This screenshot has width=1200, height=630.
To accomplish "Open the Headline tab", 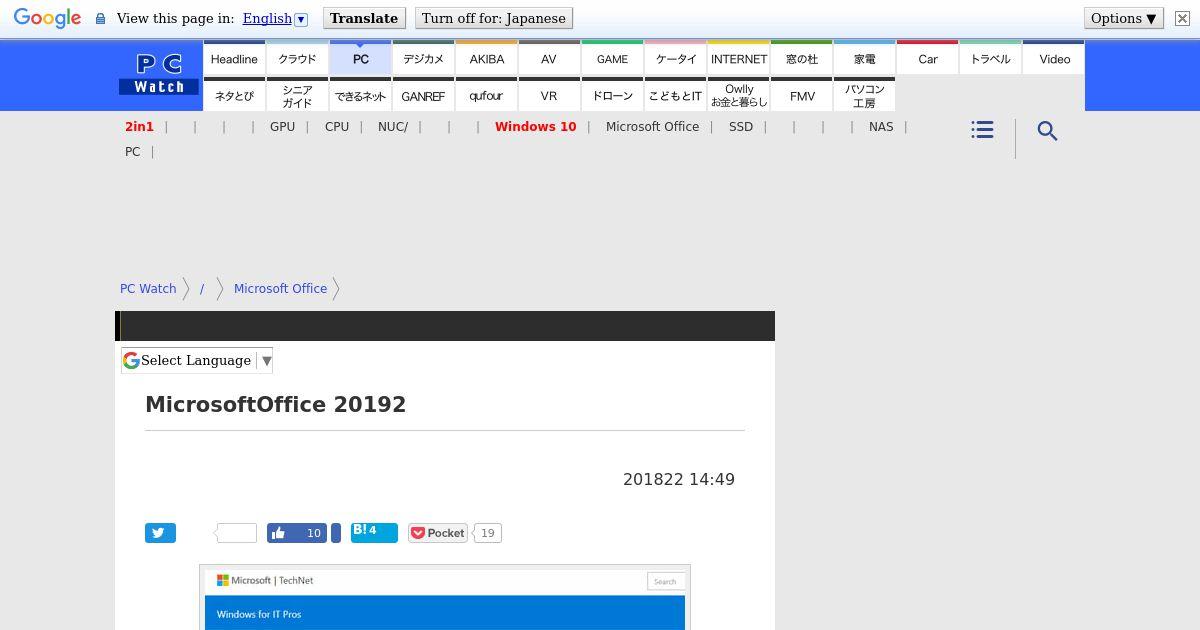I will click(234, 58).
